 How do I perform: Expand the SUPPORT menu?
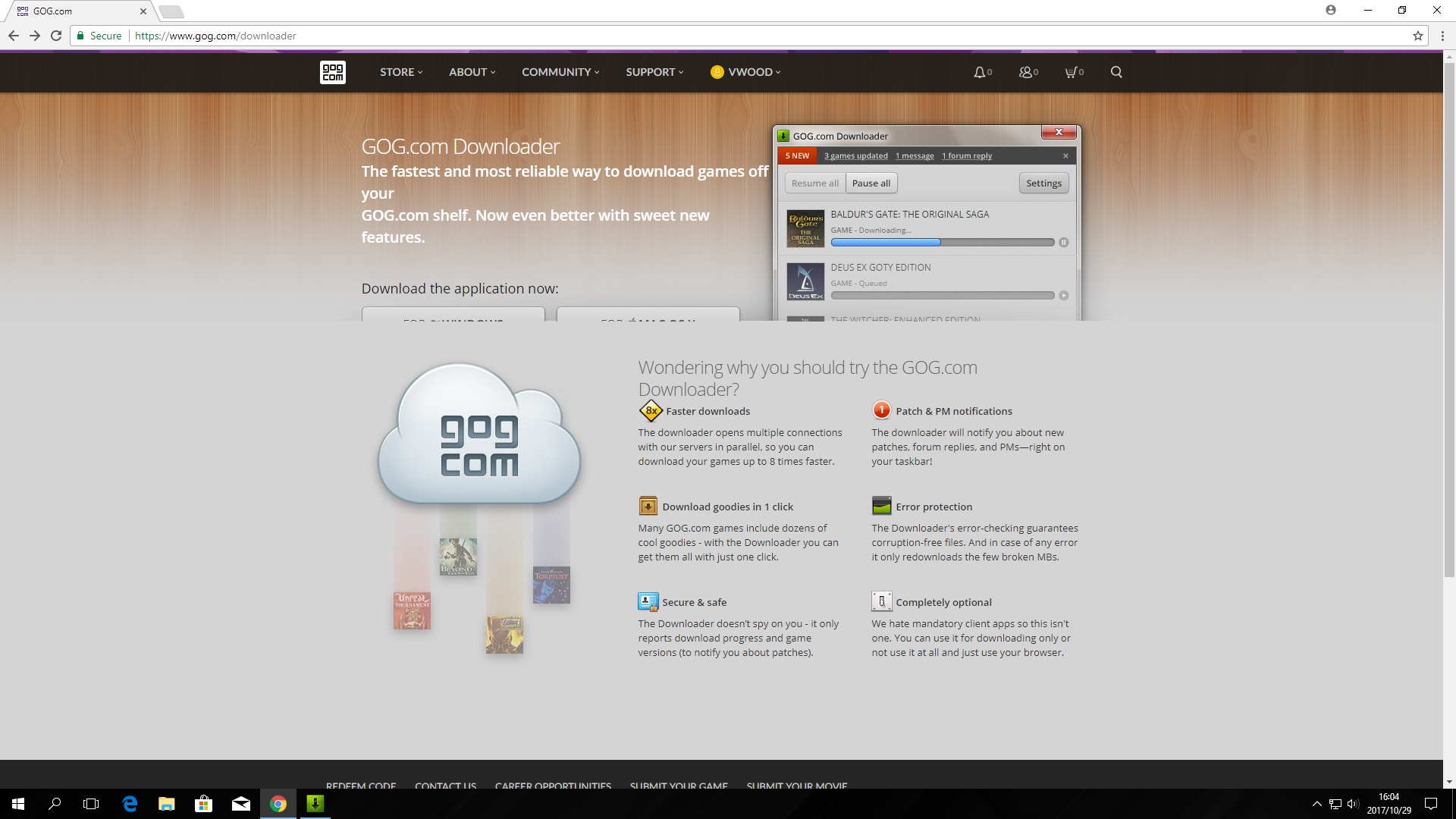(x=654, y=72)
